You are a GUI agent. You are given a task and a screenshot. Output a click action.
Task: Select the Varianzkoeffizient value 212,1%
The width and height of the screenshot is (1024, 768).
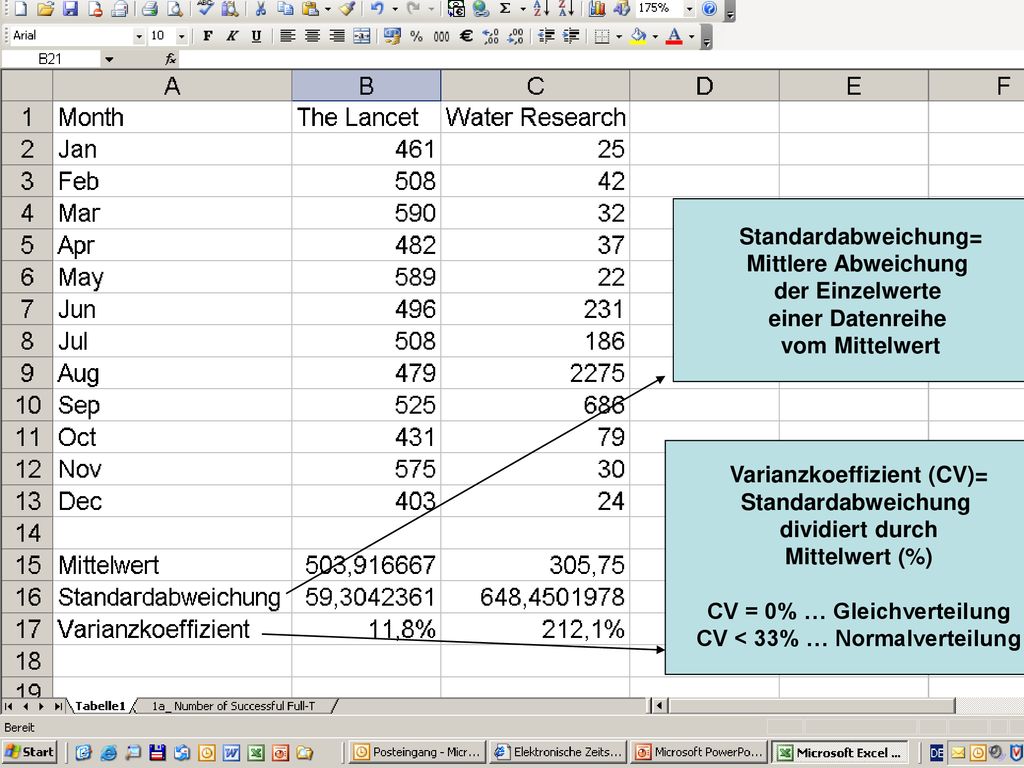pyautogui.click(x=536, y=629)
